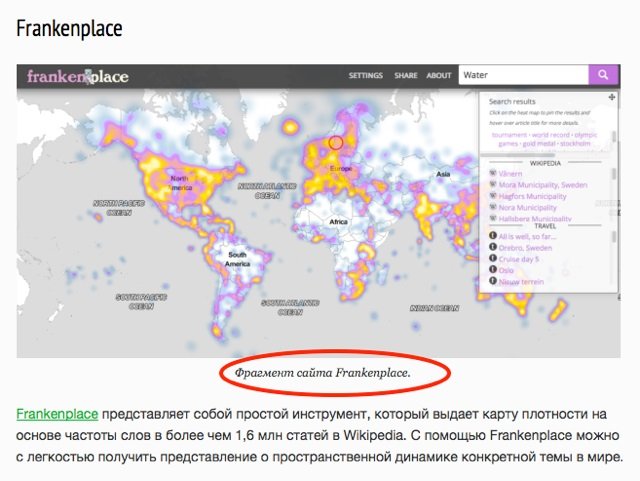This screenshot has width=640, height=481.
Task: Click the frankenplace logo
Action: coord(78,76)
